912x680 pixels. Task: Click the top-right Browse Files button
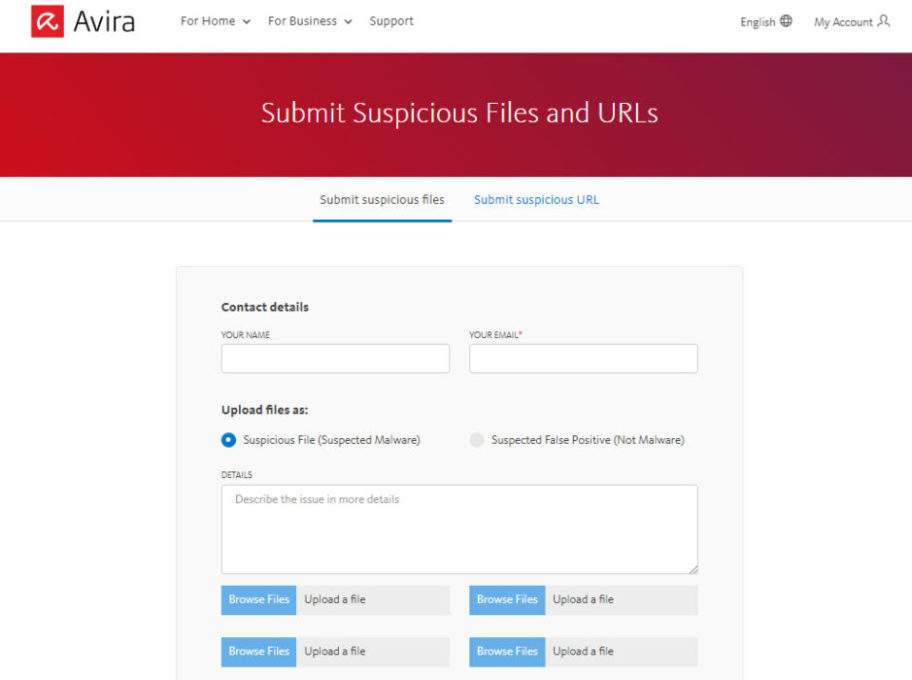point(507,600)
